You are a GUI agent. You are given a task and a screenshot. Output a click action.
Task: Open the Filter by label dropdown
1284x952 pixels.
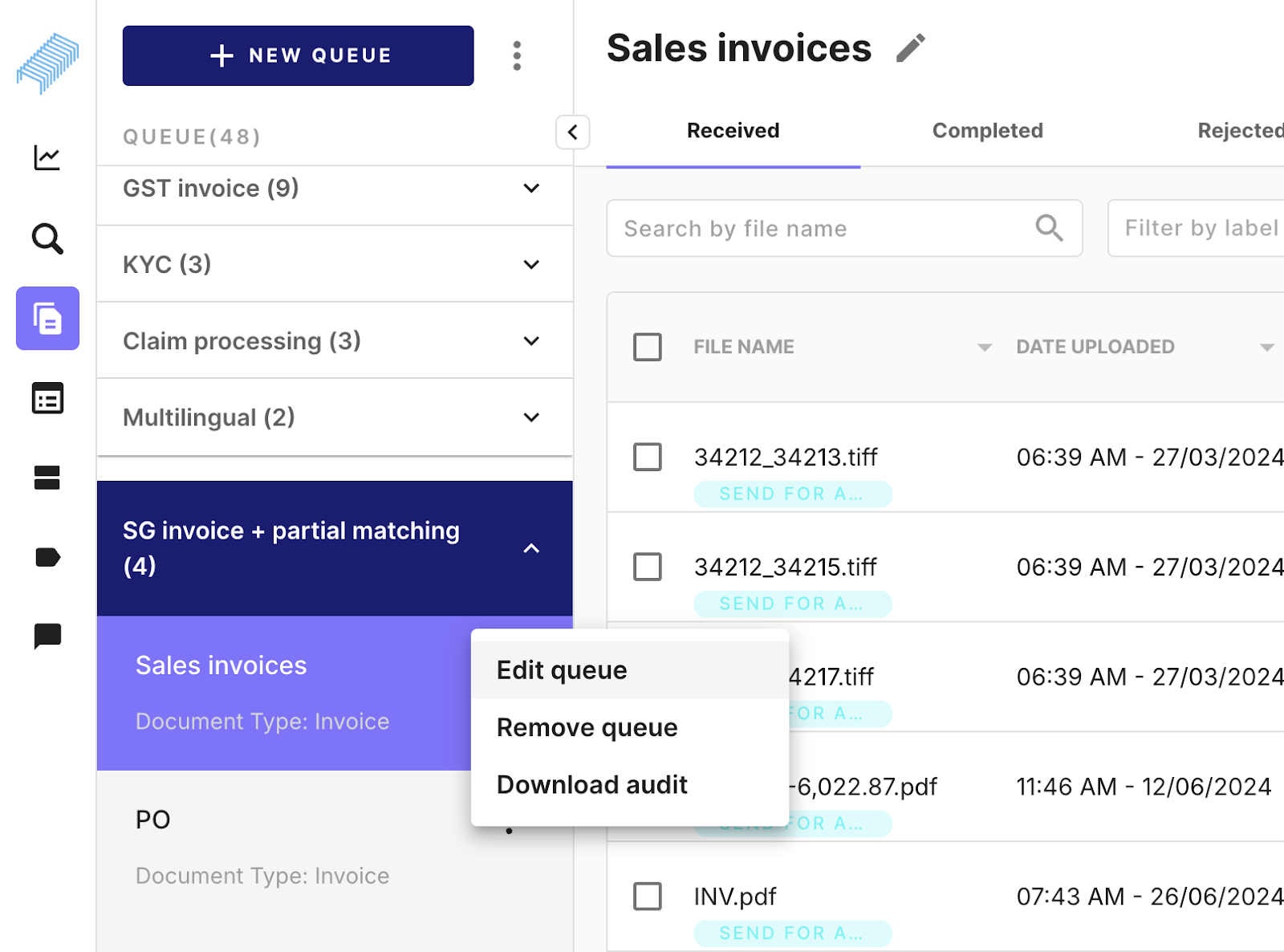[1196, 228]
